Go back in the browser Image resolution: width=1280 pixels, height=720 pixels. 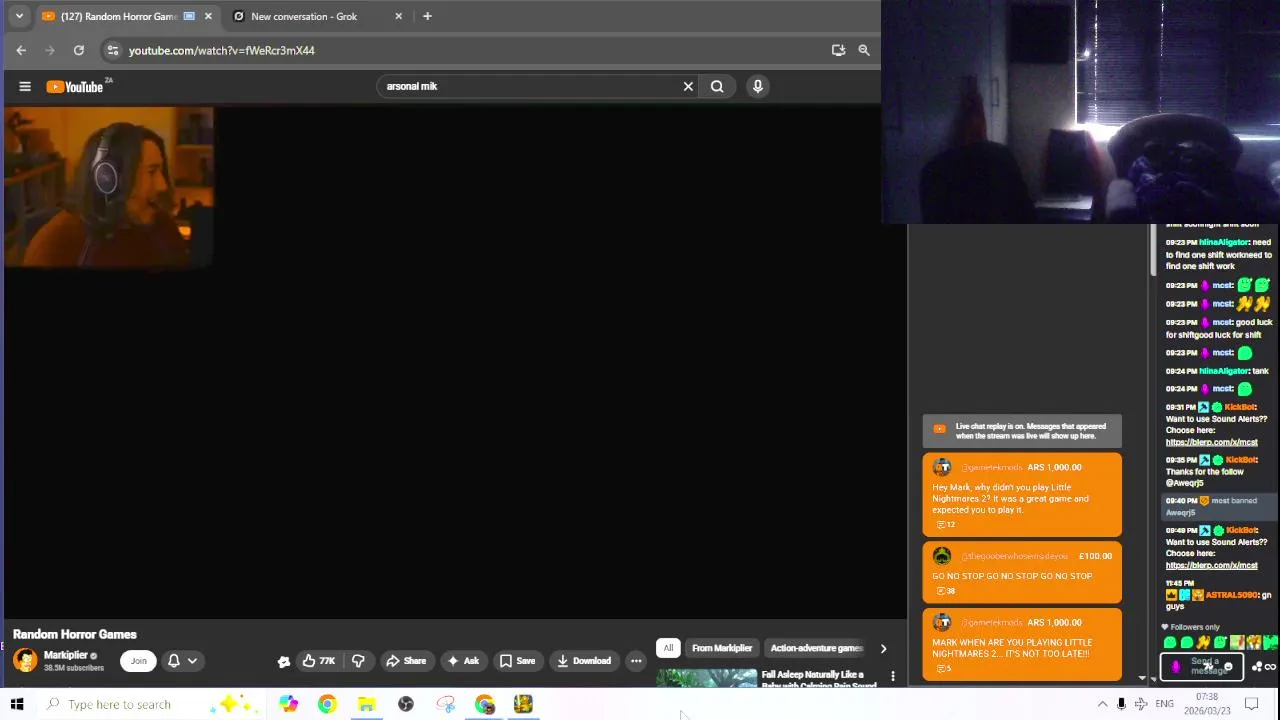pos(21,50)
